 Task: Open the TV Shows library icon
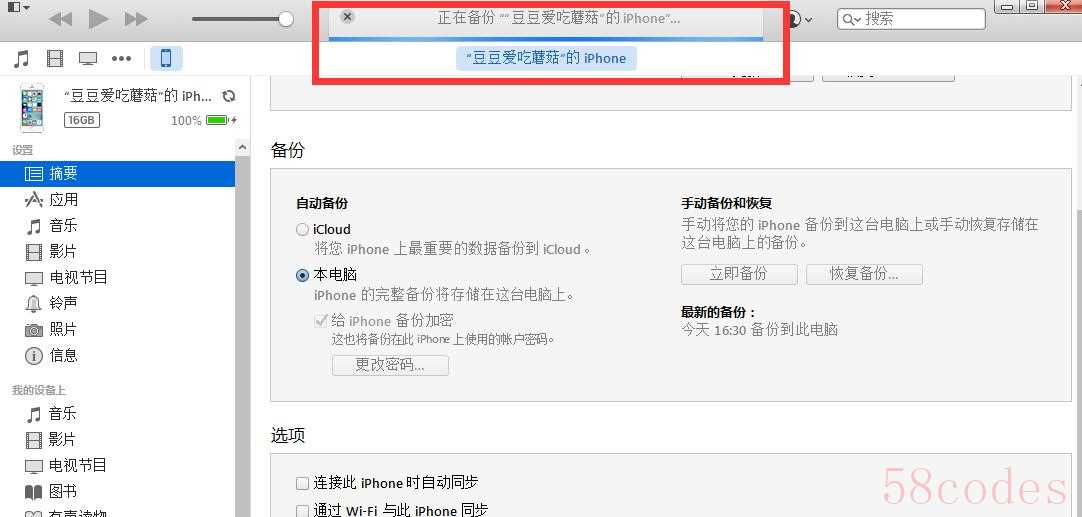tap(88, 59)
